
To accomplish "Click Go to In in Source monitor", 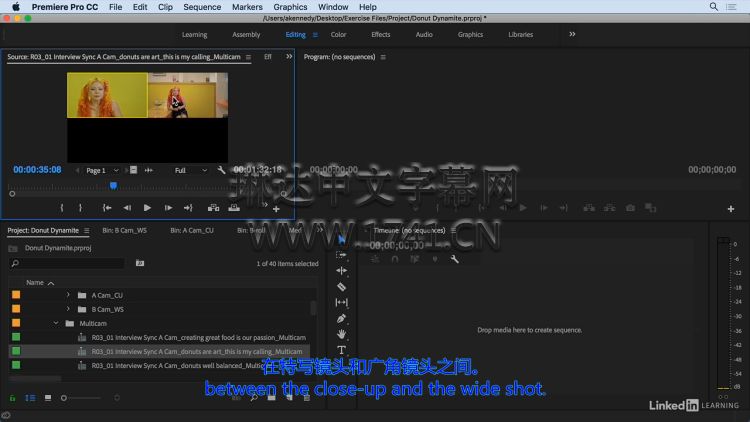I will [x=107, y=208].
